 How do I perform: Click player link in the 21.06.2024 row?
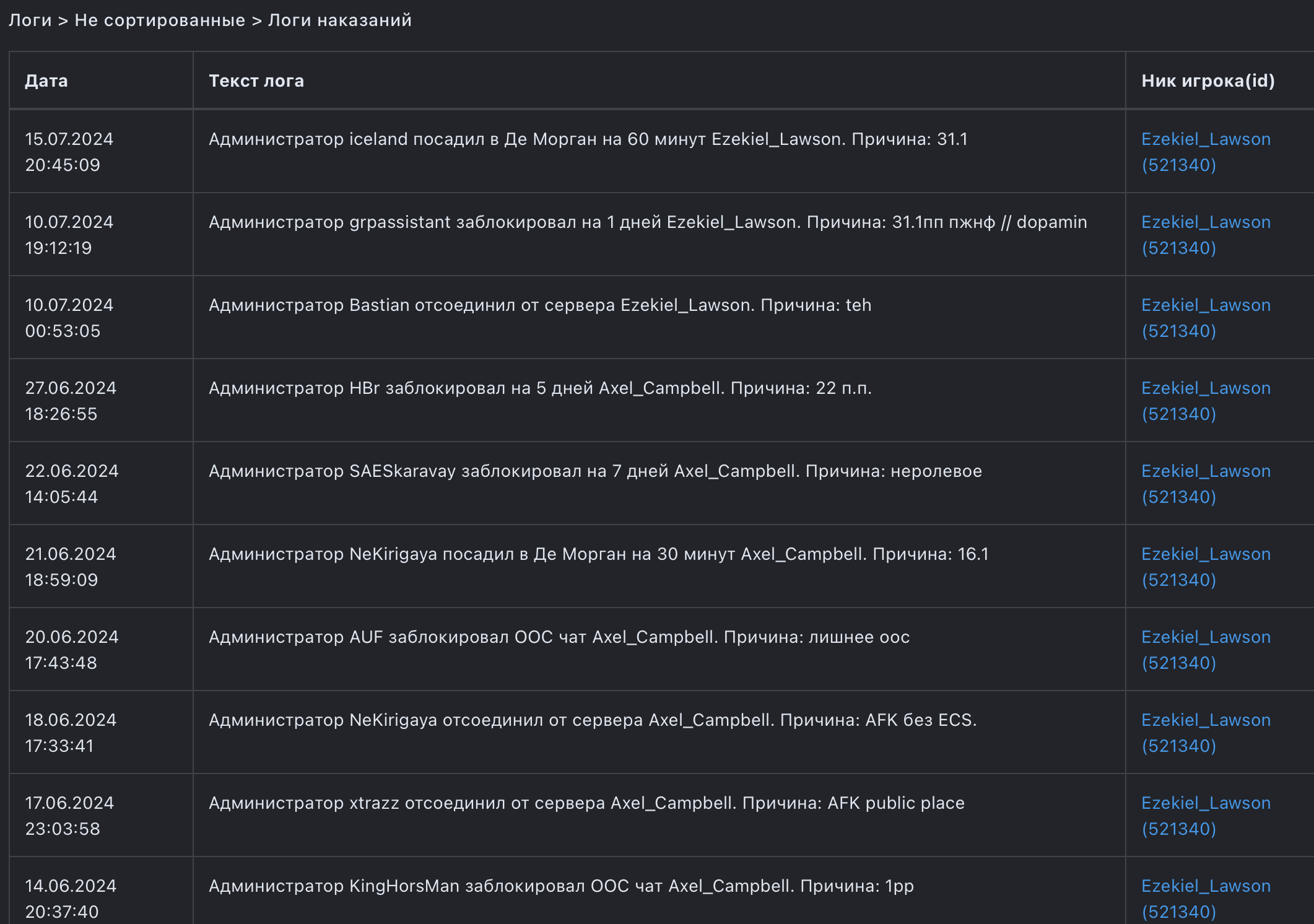click(1206, 567)
